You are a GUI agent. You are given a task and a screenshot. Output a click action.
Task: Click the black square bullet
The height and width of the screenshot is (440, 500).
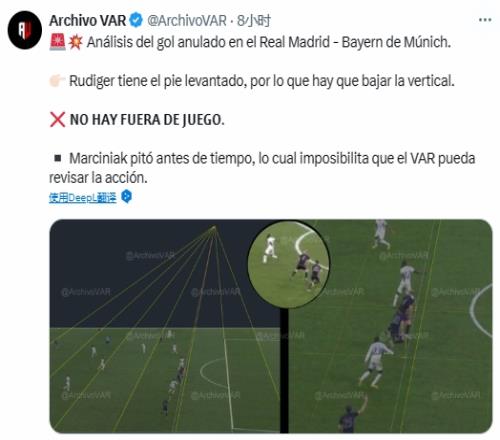pyautogui.click(x=58, y=158)
